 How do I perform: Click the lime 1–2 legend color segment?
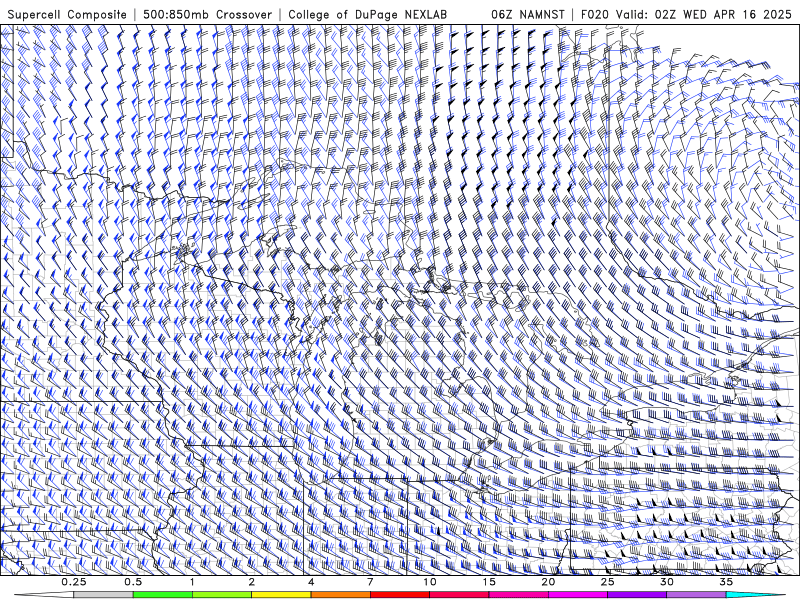222,595
